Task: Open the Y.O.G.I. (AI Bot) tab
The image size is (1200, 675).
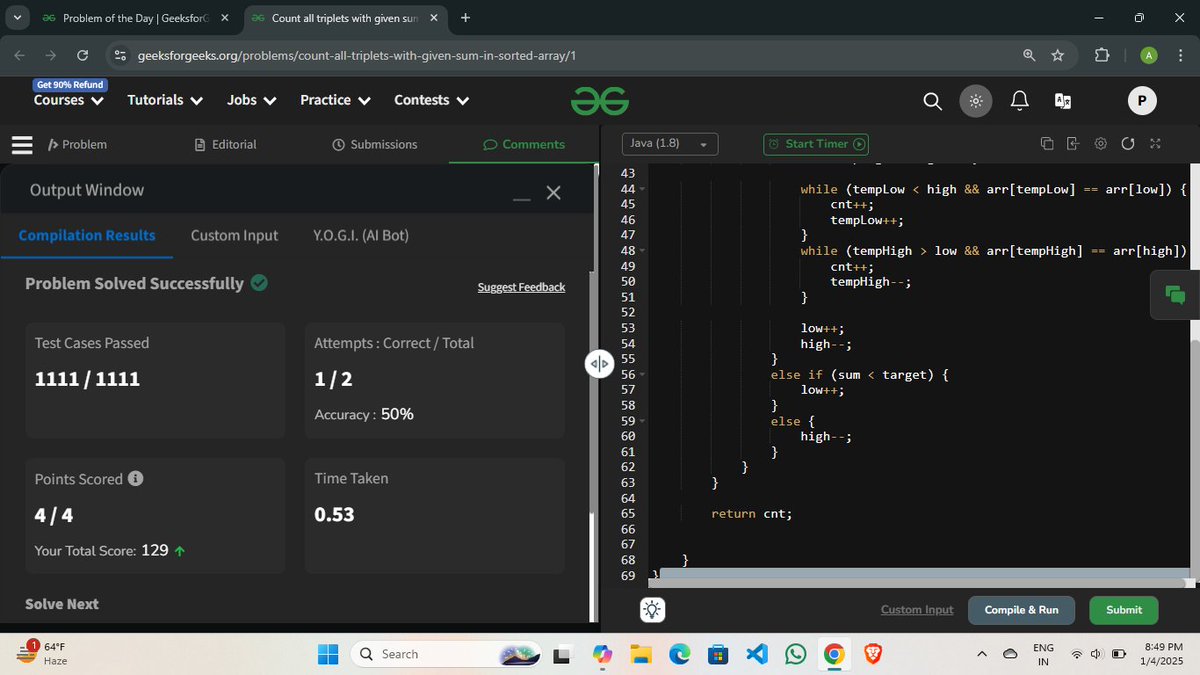Action: click(361, 235)
